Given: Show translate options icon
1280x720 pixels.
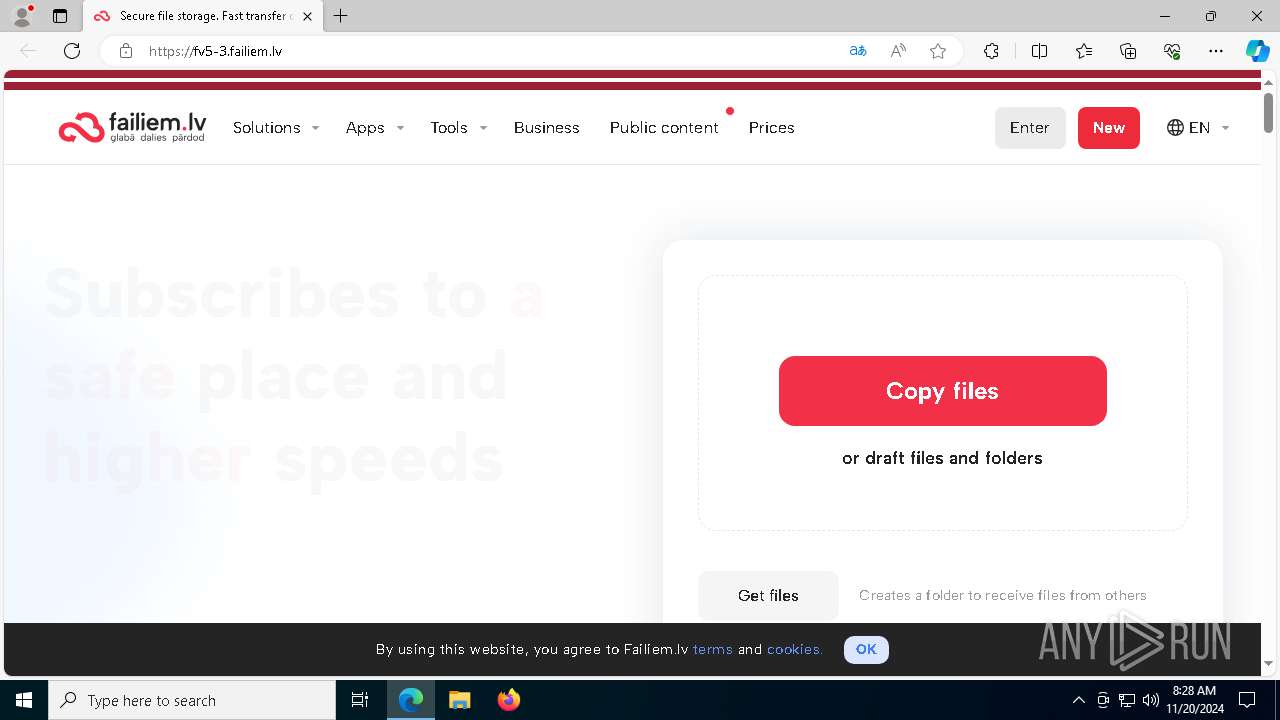Looking at the screenshot, I should tap(857, 51).
